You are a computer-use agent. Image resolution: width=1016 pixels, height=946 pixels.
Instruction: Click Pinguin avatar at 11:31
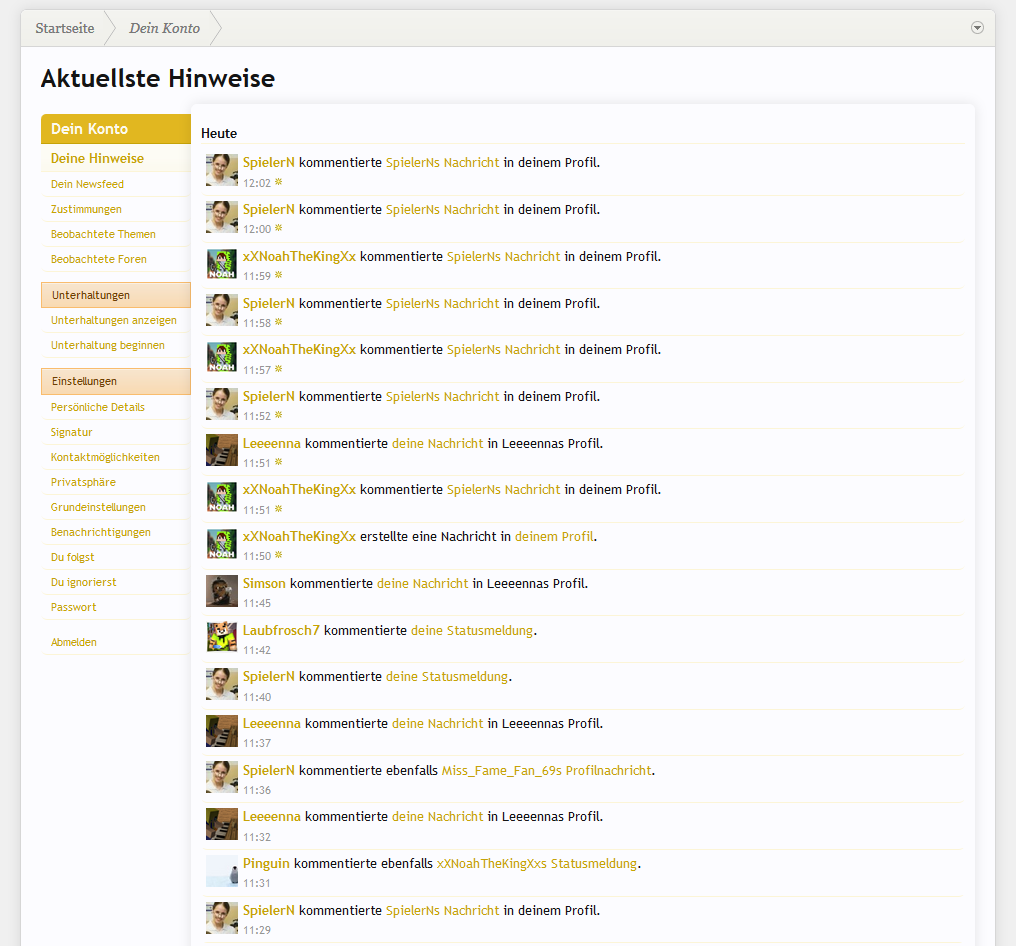click(222, 871)
